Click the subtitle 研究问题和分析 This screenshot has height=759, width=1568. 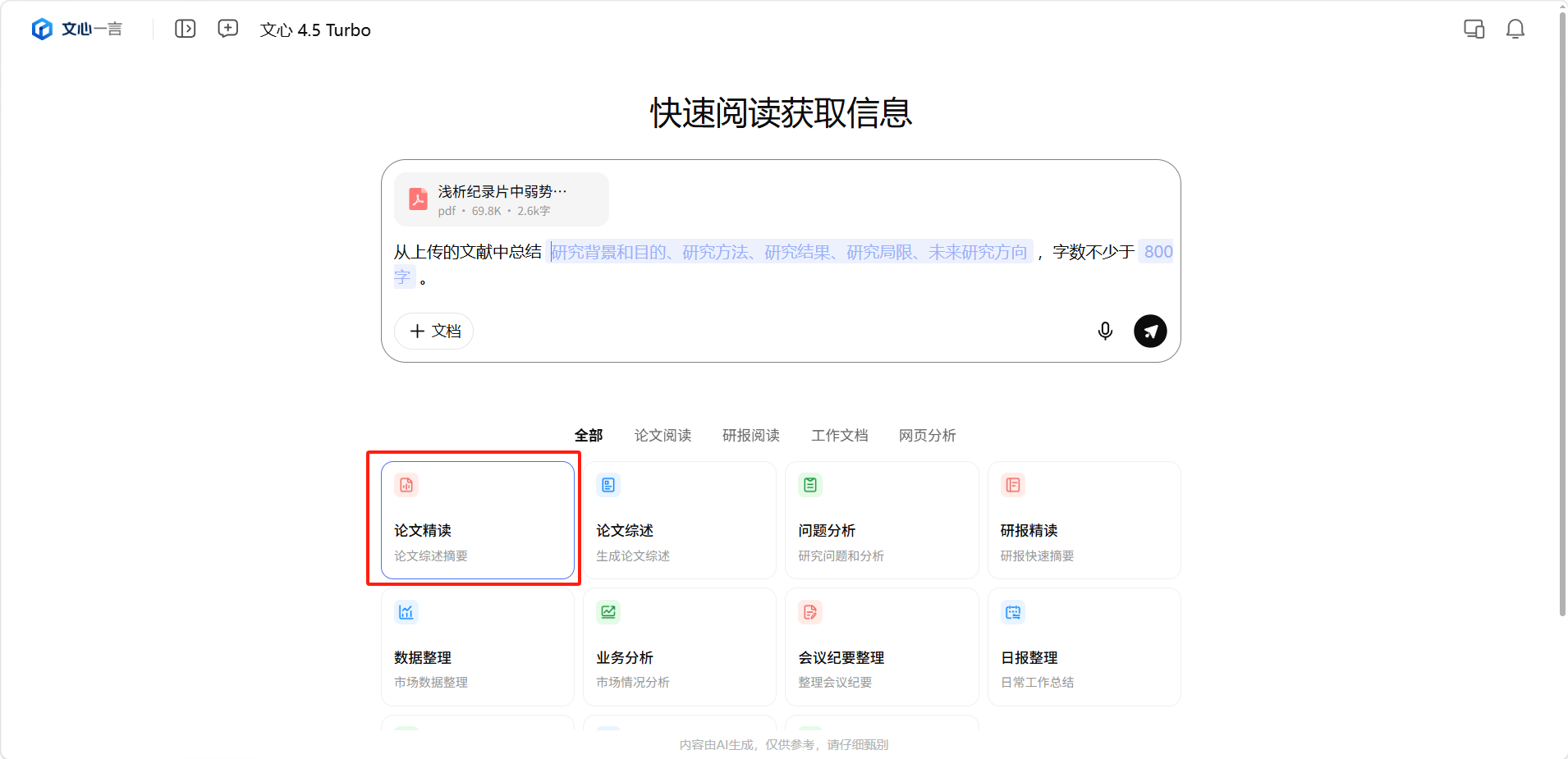tap(841, 556)
